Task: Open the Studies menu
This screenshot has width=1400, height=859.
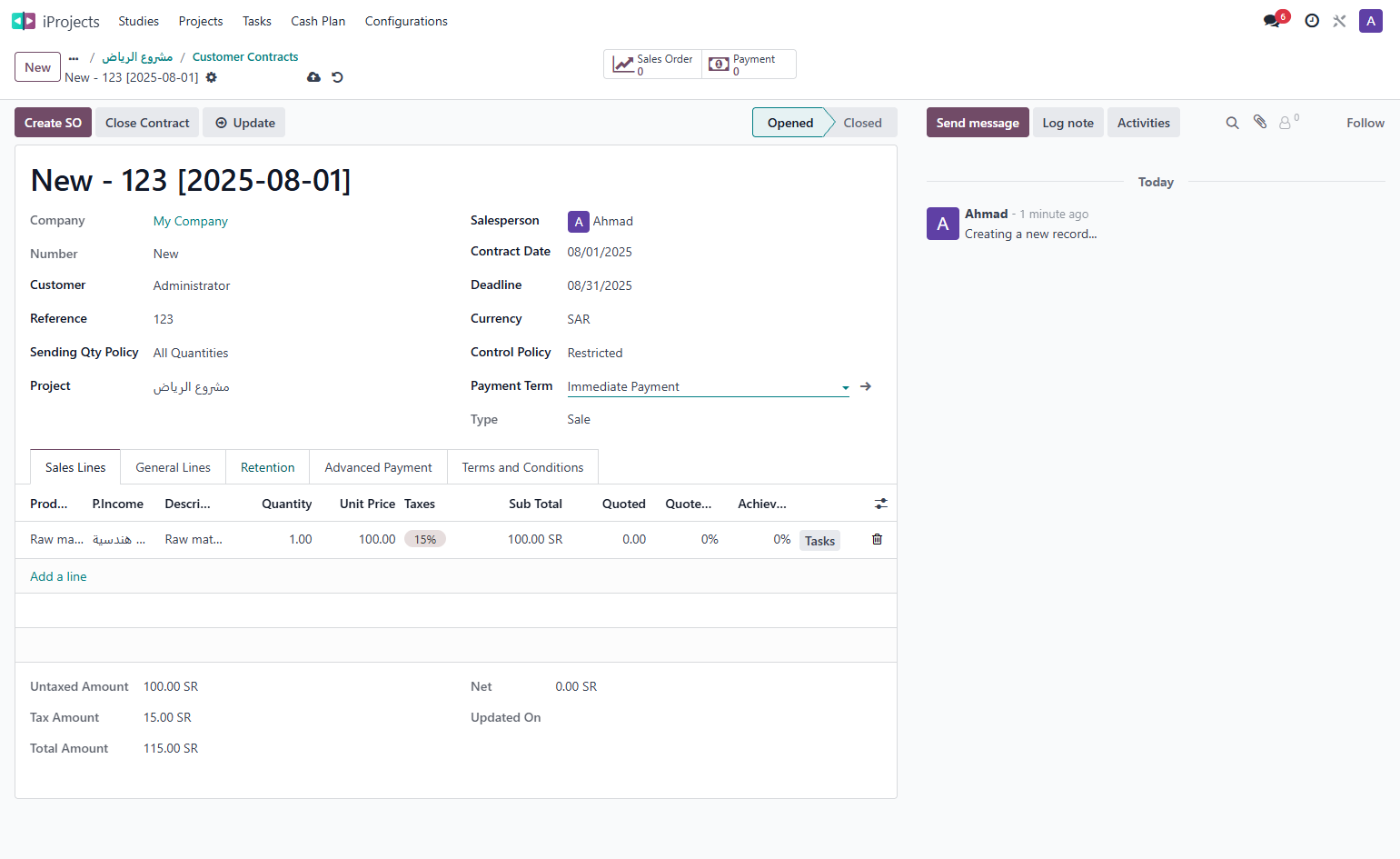Action: tap(138, 21)
